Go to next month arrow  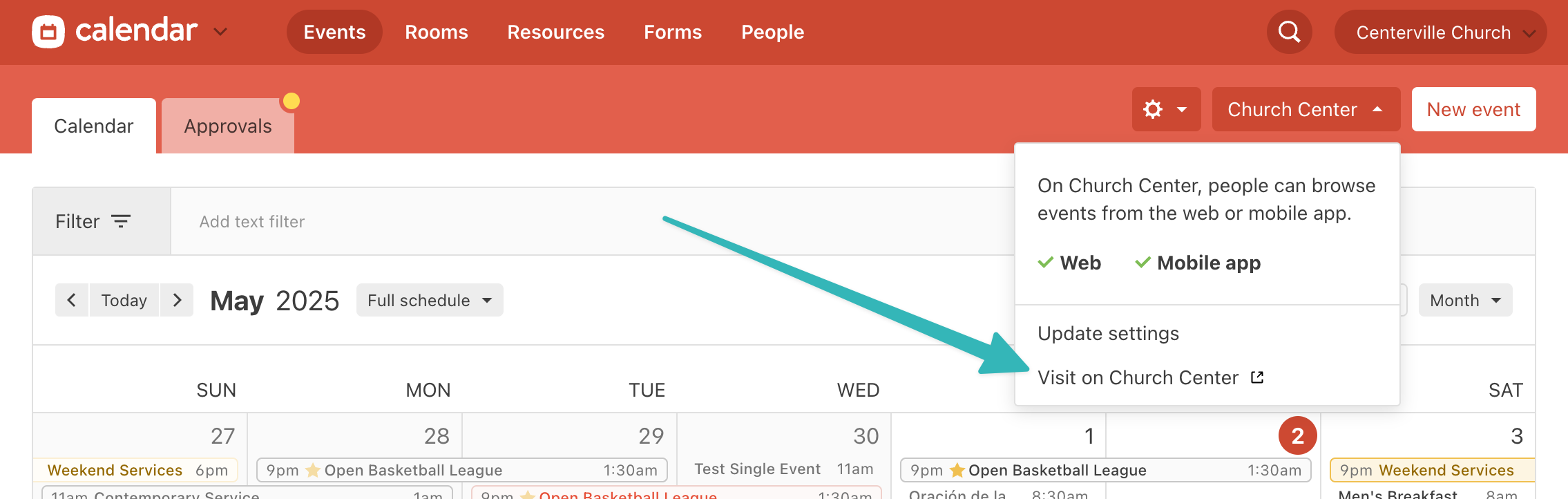[177, 300]
